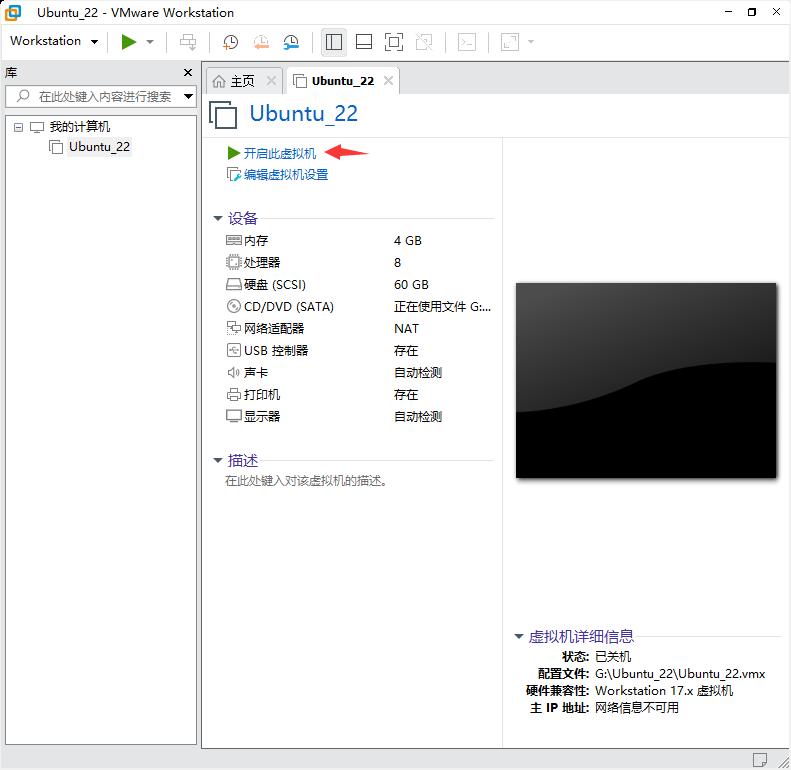The image size is (791, 770).
Task: Open the power options dropdown arrow
Action: (x=150, y=42)
